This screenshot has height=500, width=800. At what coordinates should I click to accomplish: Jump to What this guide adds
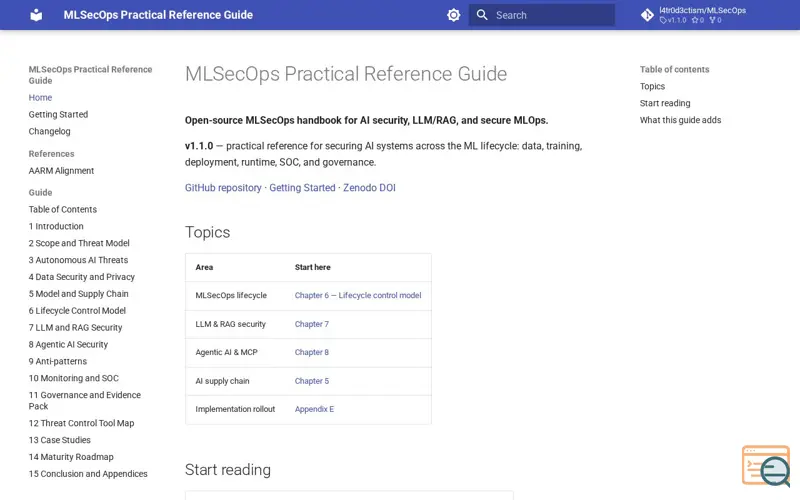point(680,120)
